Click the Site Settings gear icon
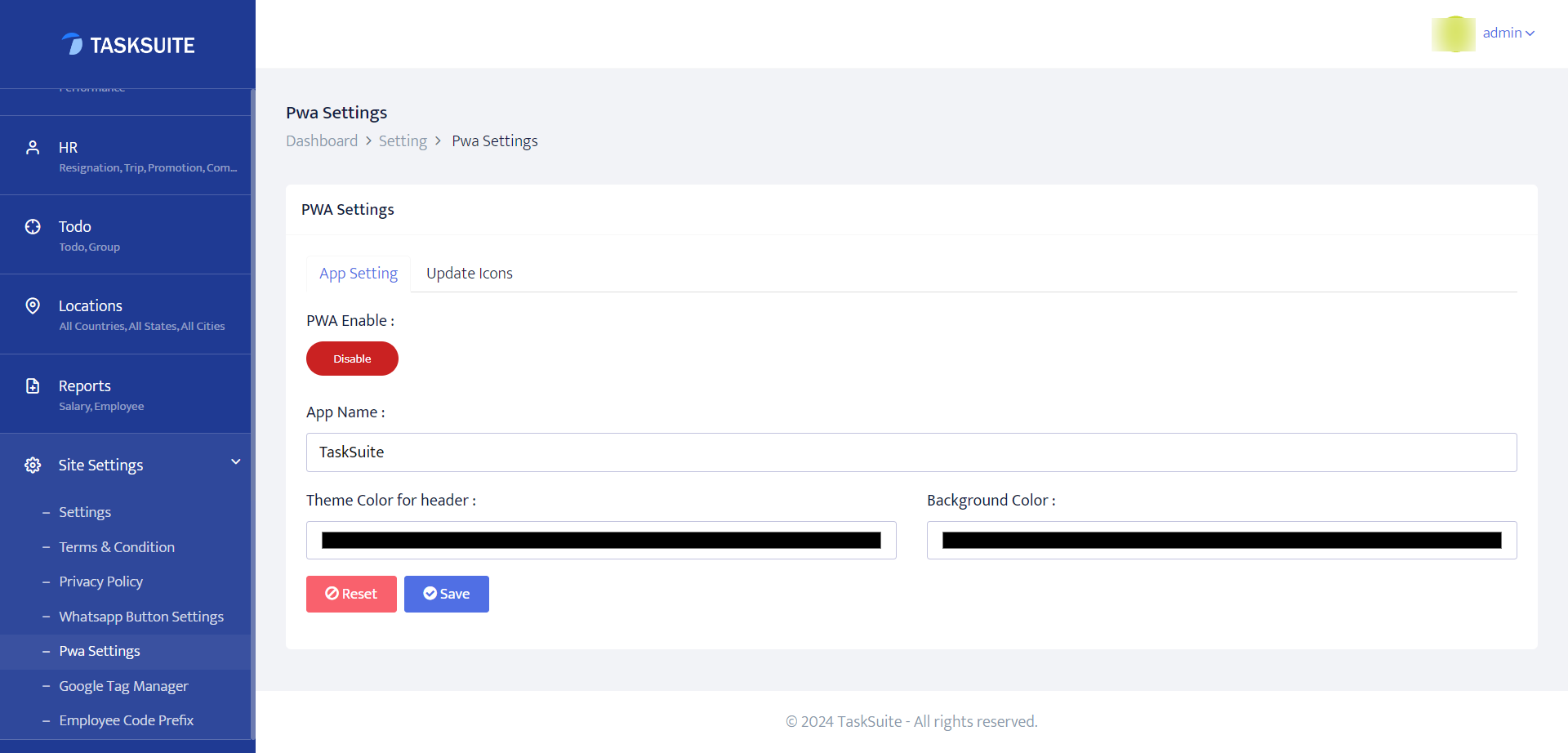The width and height of the screenshot is (1568, 753). coord(33,466)
